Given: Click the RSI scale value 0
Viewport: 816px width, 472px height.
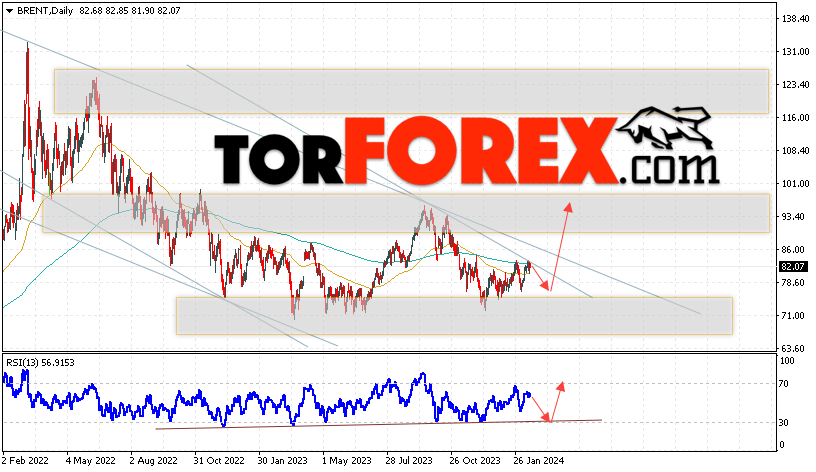Looking at the screenshot, I should pyautogui.click(x=782, y=445).
